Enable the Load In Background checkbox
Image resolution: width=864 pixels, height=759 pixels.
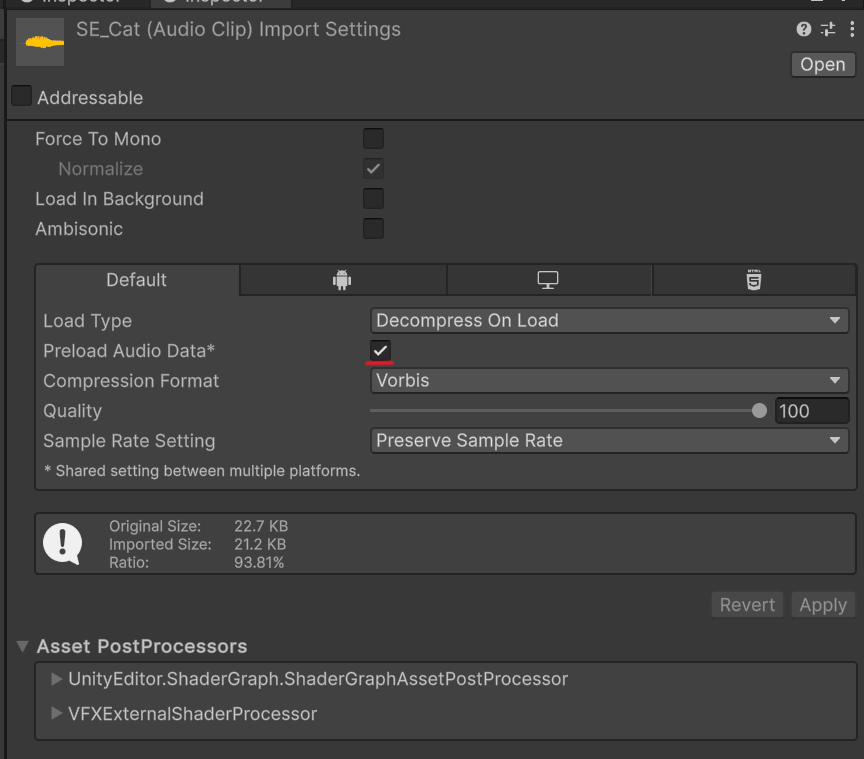coord(373,198)
